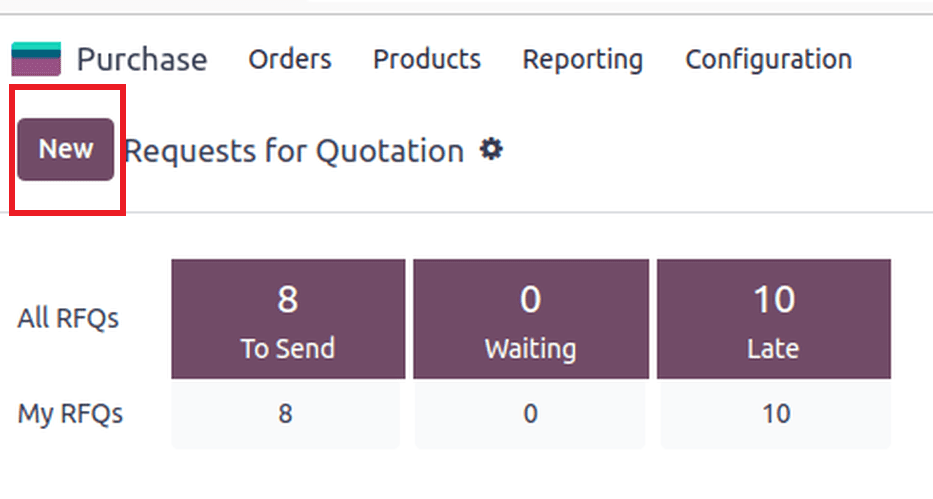Filter by 0 Waiting RFQs card
This screenshot has height=499, width=933.
(531, 319)
